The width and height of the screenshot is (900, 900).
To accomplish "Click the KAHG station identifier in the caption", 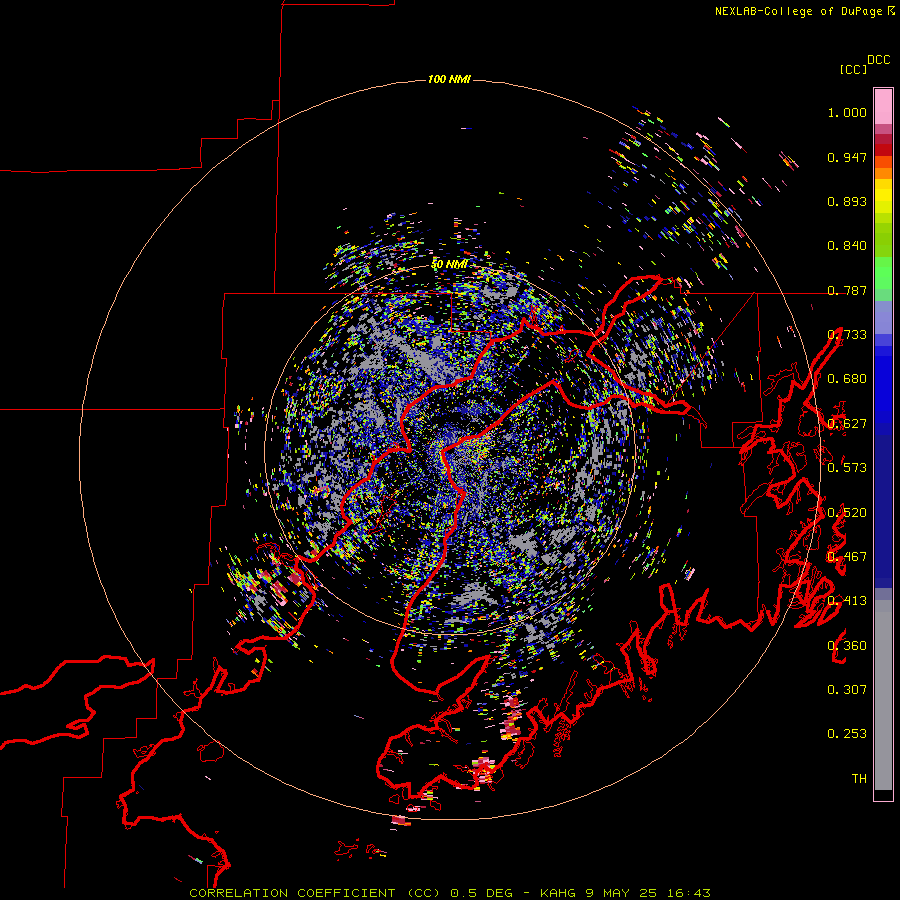I will (x=557, y=893).
